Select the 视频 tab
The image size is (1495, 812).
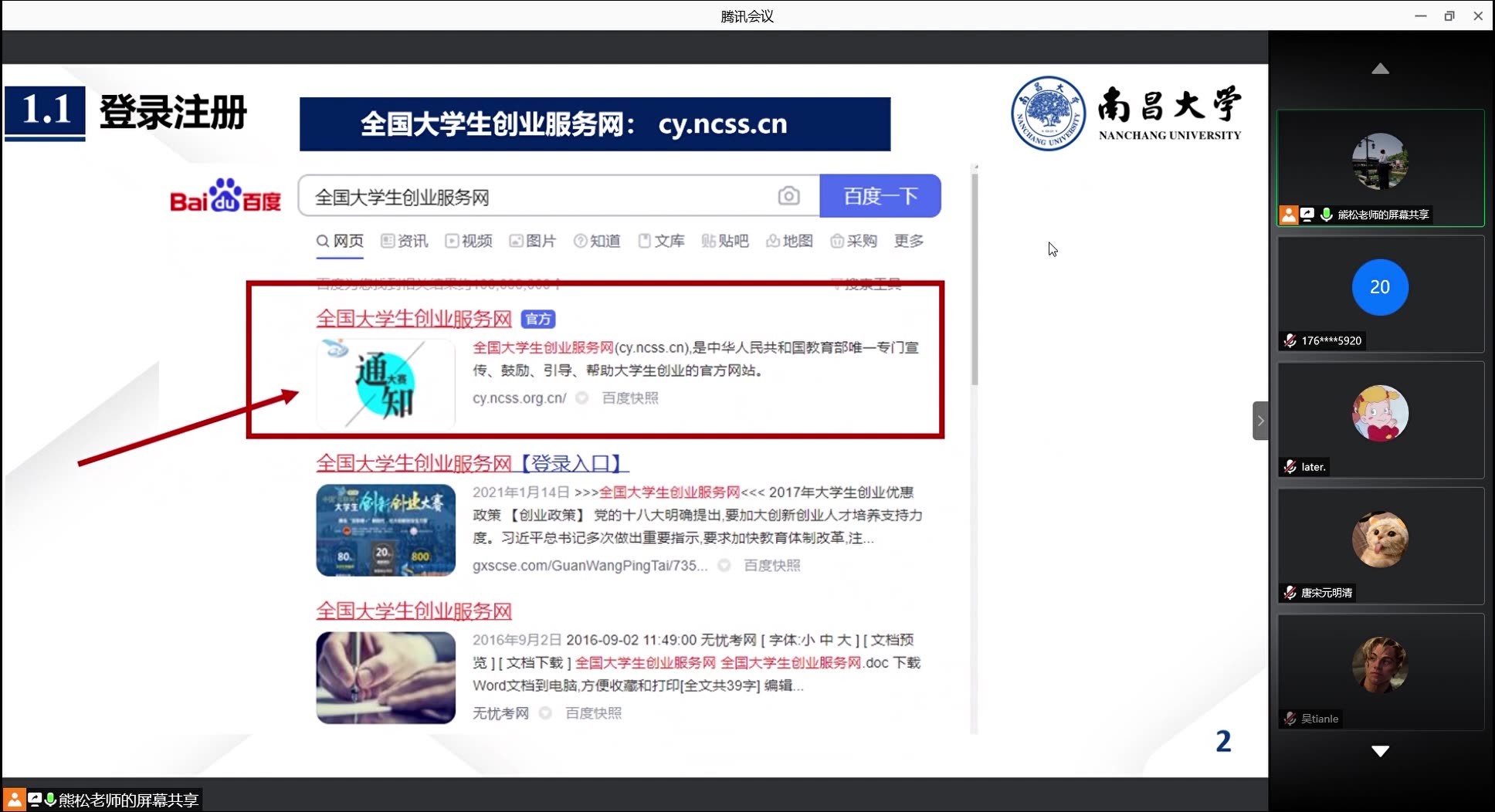(x=469, y=242)
